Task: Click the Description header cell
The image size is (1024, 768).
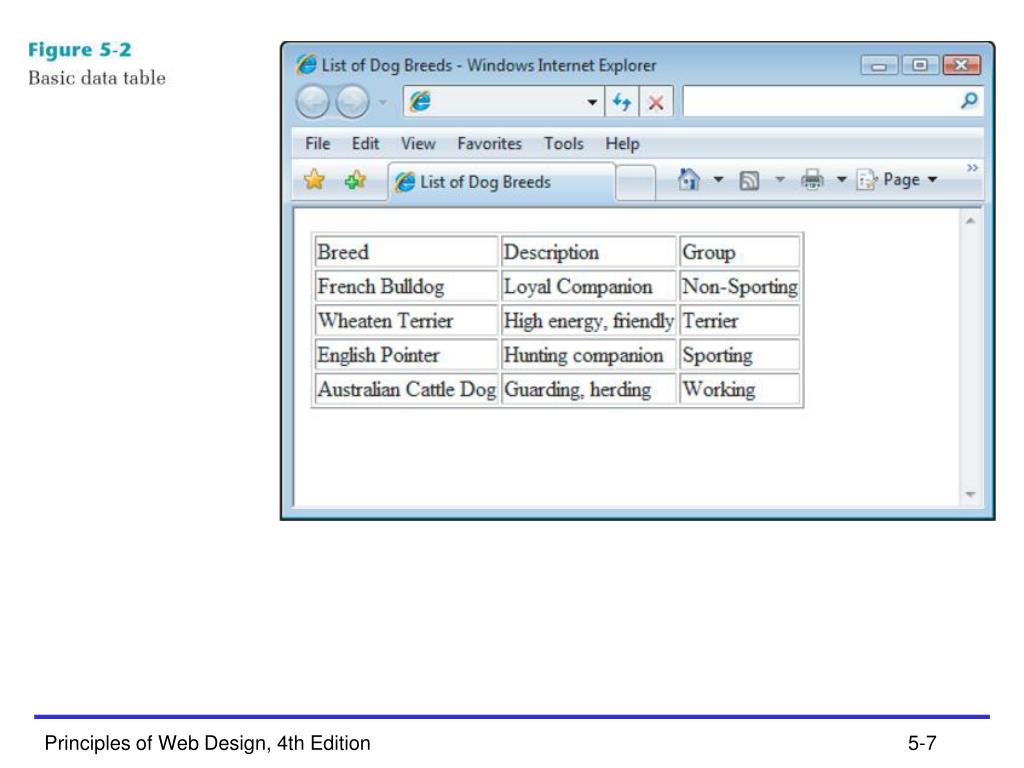Action: pos(588,252)
